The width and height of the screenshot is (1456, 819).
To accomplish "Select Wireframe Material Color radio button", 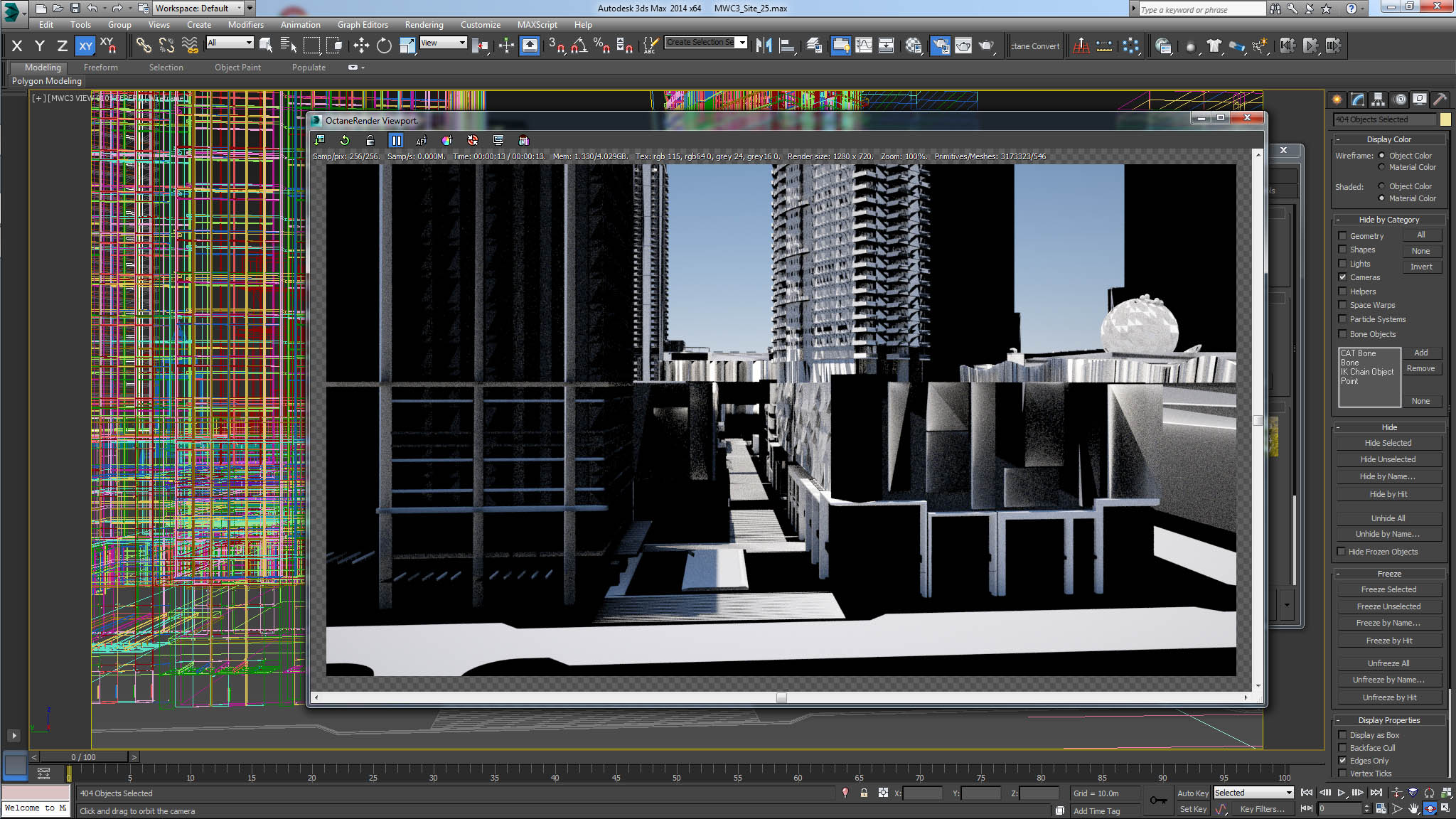I will coord(1381,167).
